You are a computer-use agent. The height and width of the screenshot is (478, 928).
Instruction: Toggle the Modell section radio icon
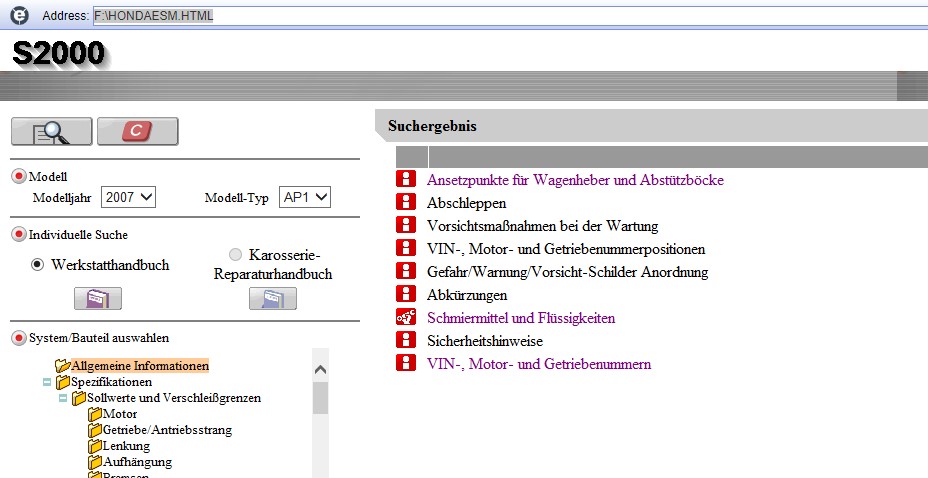click(19, 176)
